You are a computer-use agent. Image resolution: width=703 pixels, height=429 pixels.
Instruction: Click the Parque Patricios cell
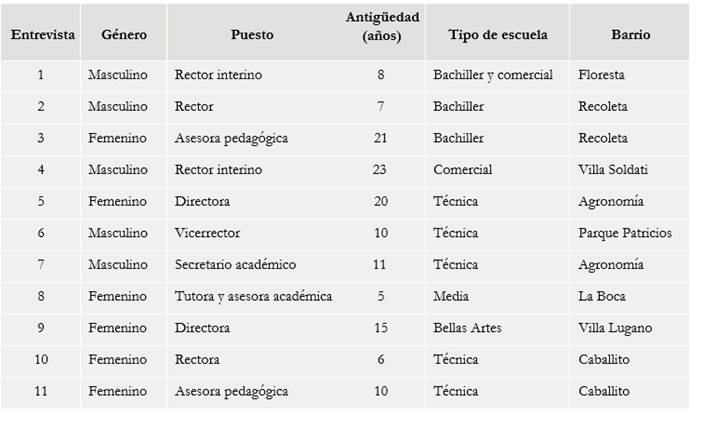tap(624, 233)
